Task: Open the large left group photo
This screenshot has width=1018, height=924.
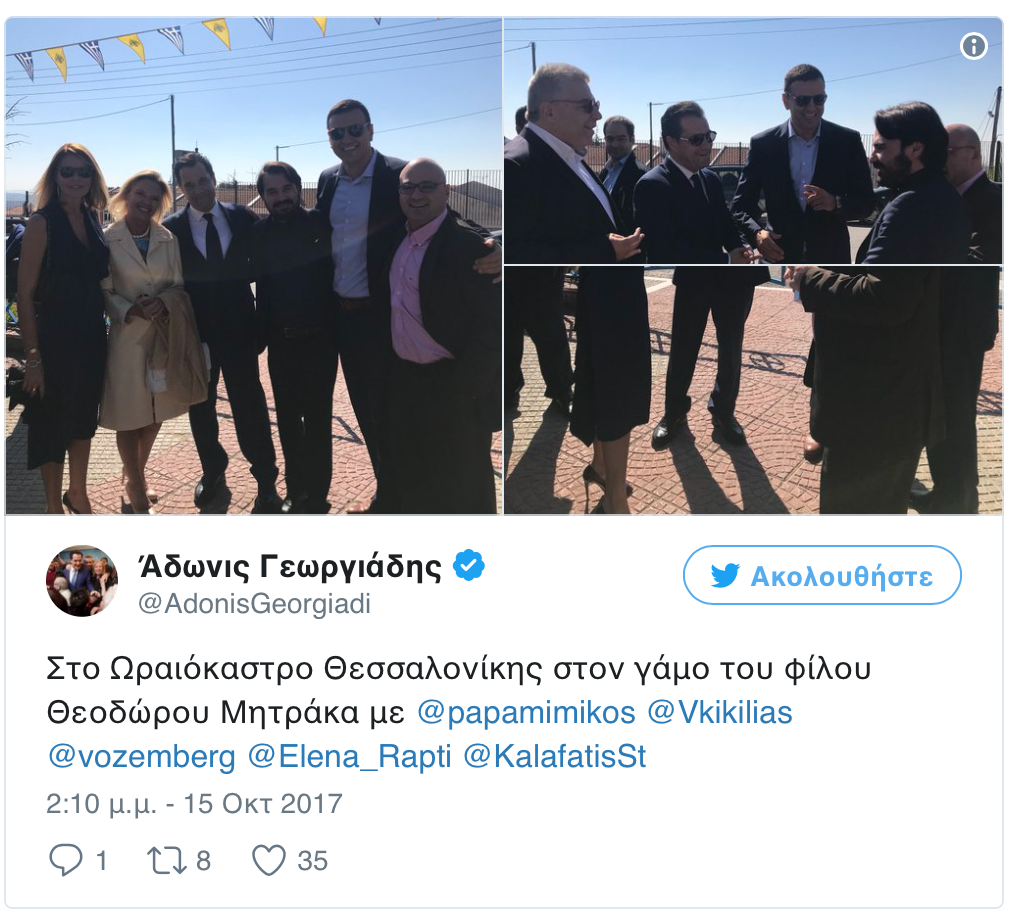Action: point(254,266)
